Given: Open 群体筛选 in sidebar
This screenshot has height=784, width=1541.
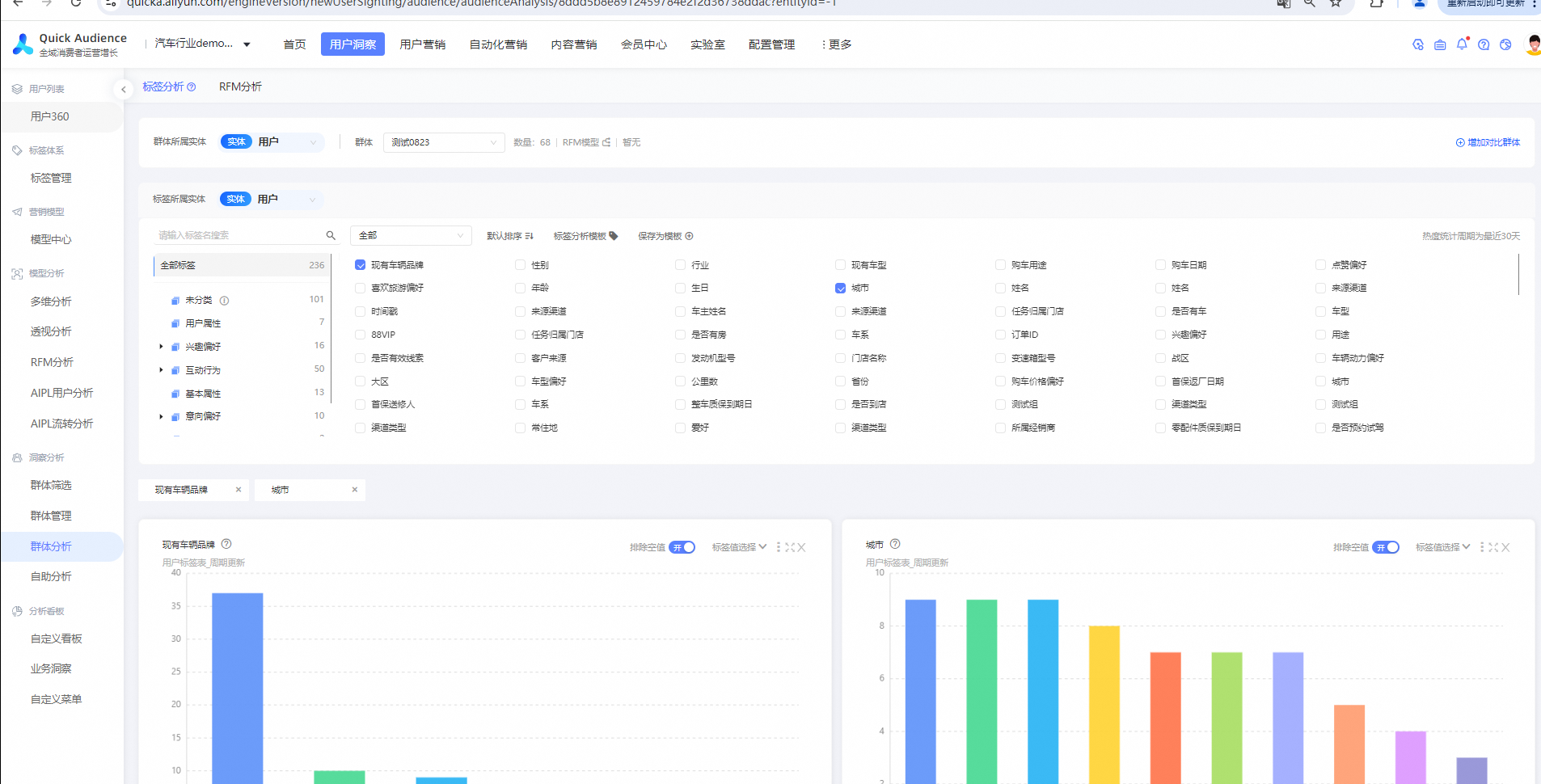Looking at the screenshot, I should pos(51,485).
